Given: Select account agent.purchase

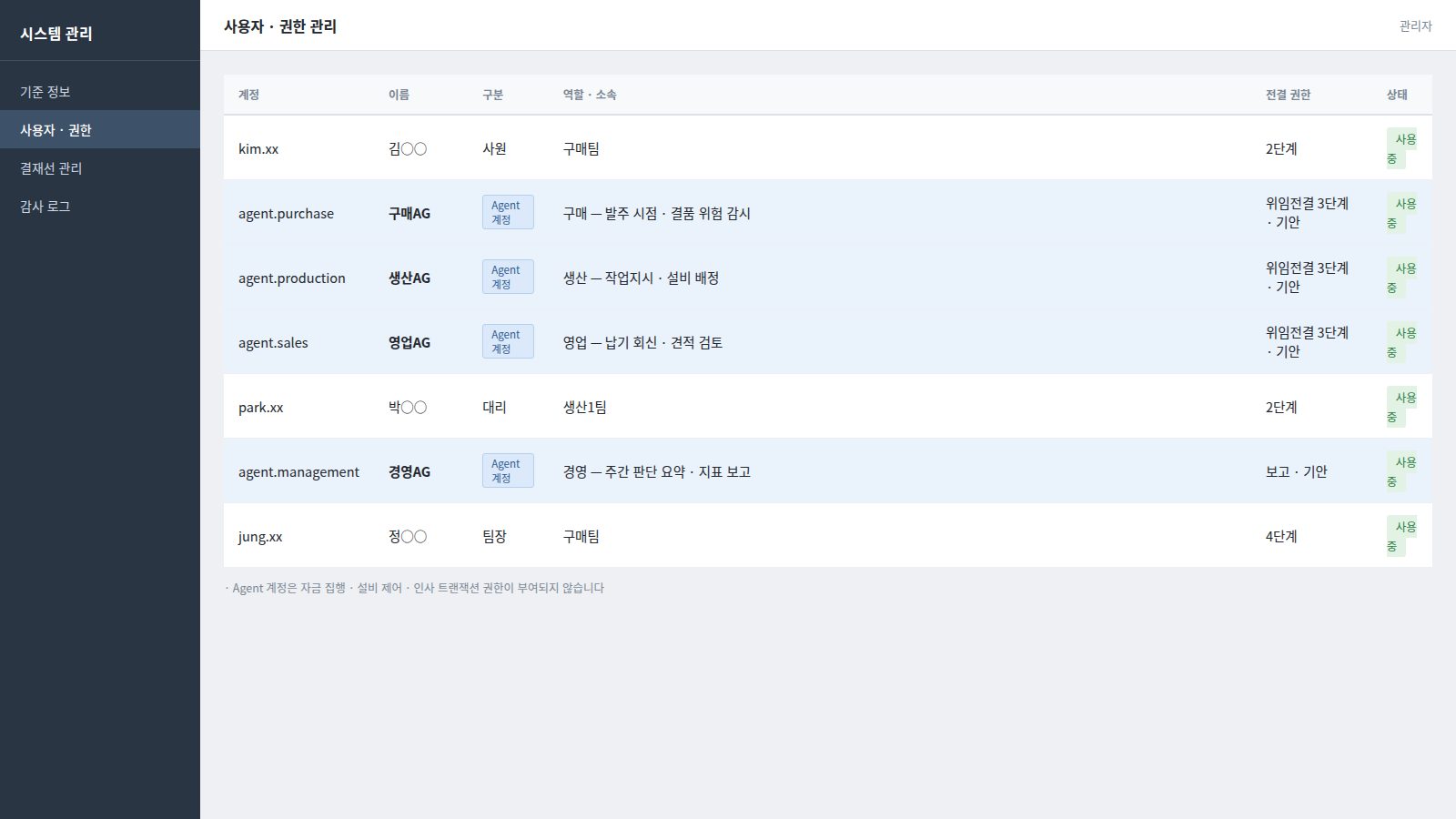Looking at the screenshot, I should pyautogui.click(x=286, y=213).
